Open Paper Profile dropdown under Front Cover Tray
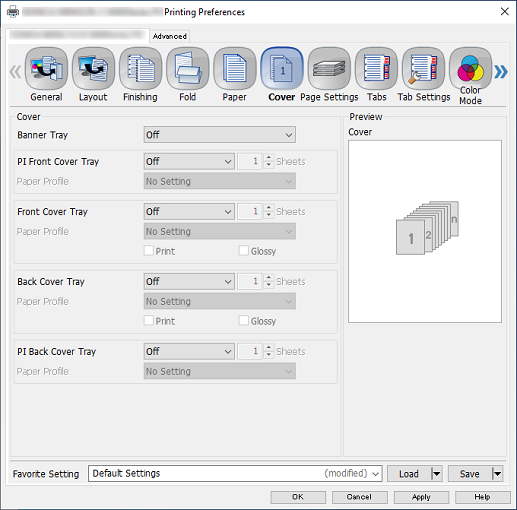Viewport: 517px width, 510px height. 220,231
